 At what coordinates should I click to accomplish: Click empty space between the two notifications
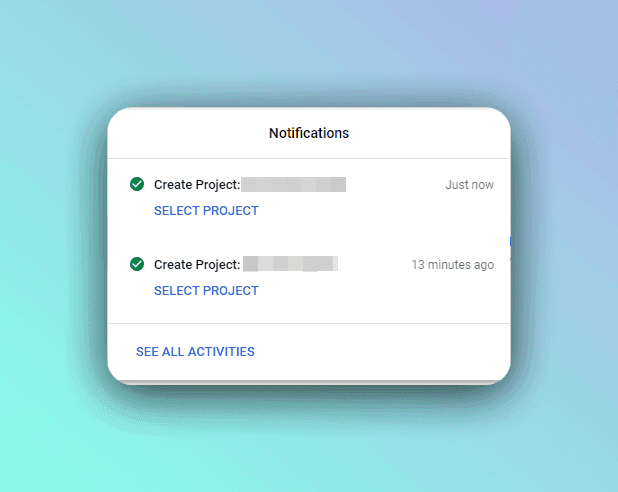[320, 236]
